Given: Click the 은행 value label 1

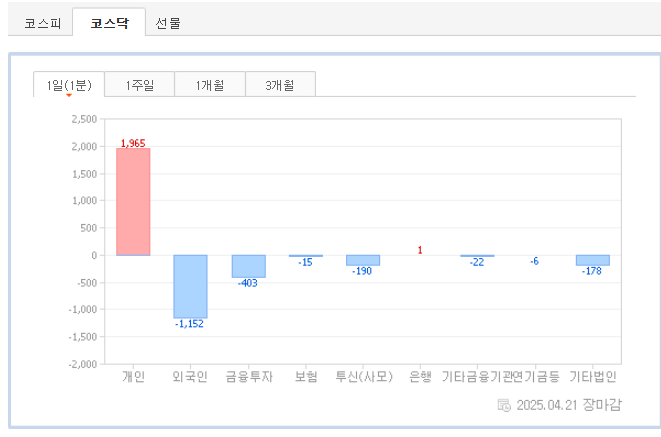Looking at the screenshot, I should (x=420, y=250).
